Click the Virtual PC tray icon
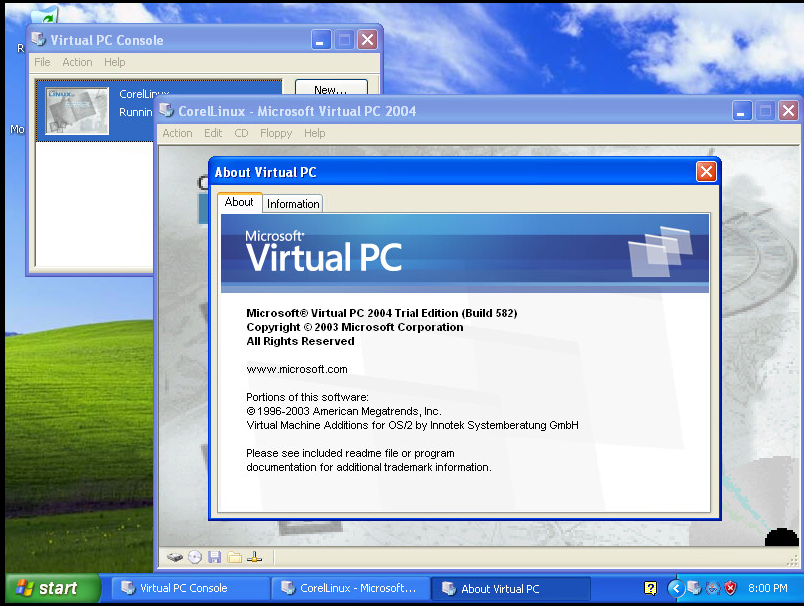This screenshot has width=804, height=606. pos(694,588)
